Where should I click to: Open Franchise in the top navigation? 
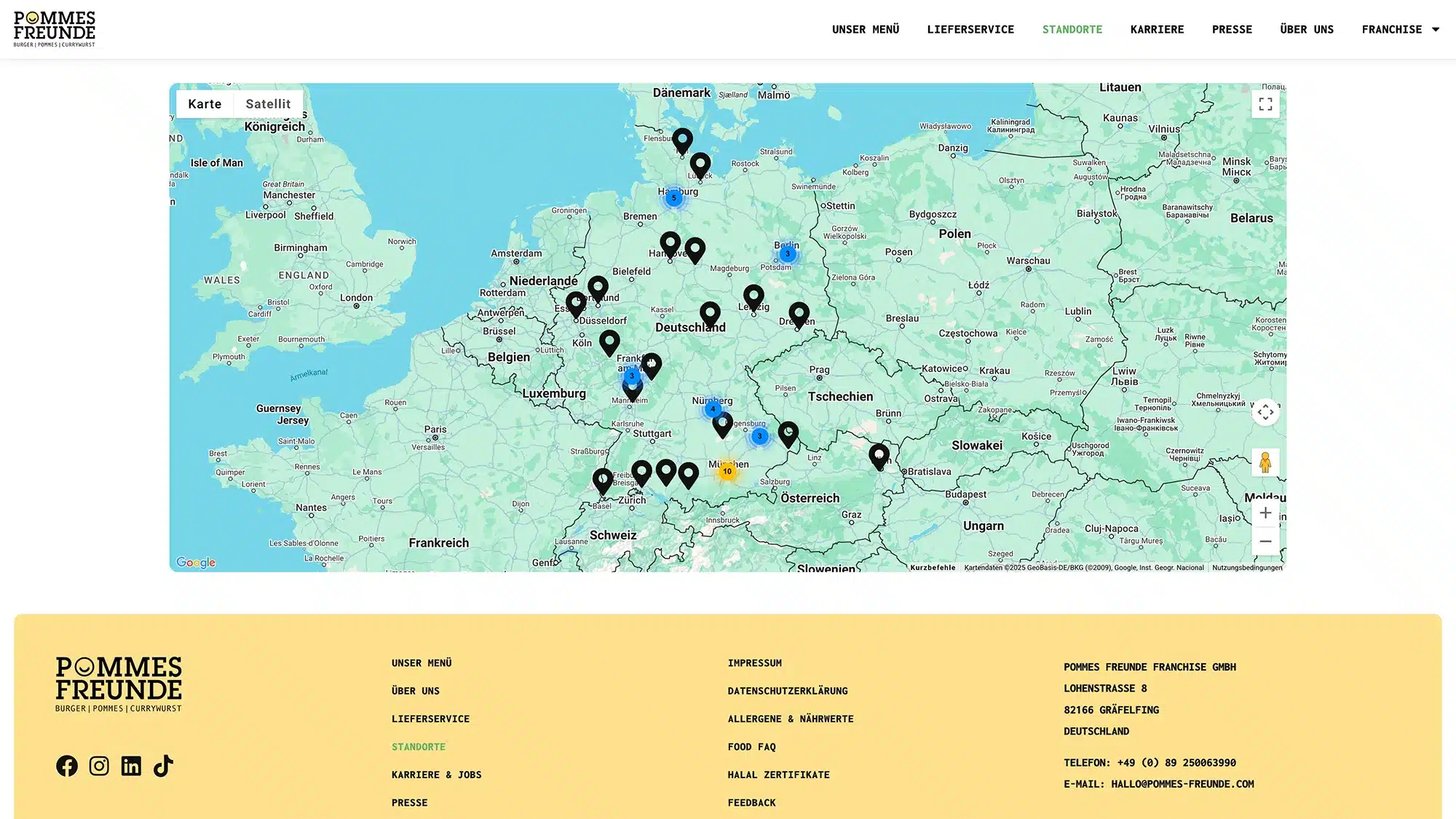click(x=1391, y=30)
